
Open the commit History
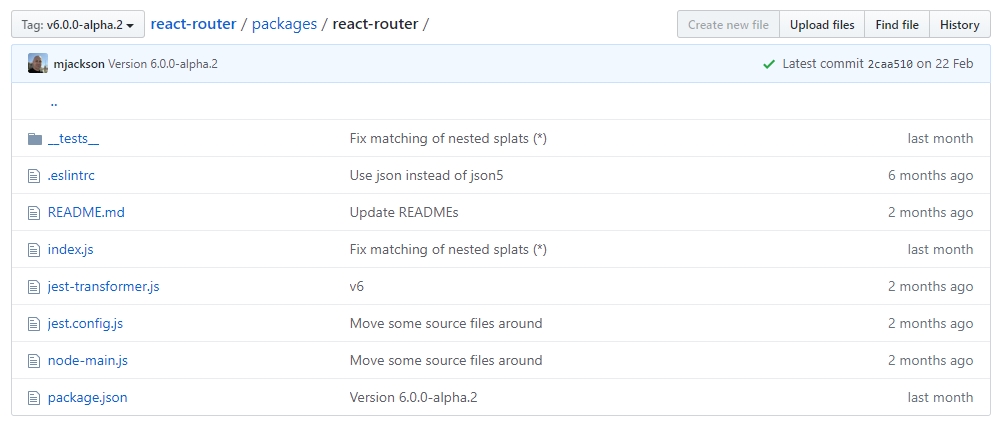[959, 25]
